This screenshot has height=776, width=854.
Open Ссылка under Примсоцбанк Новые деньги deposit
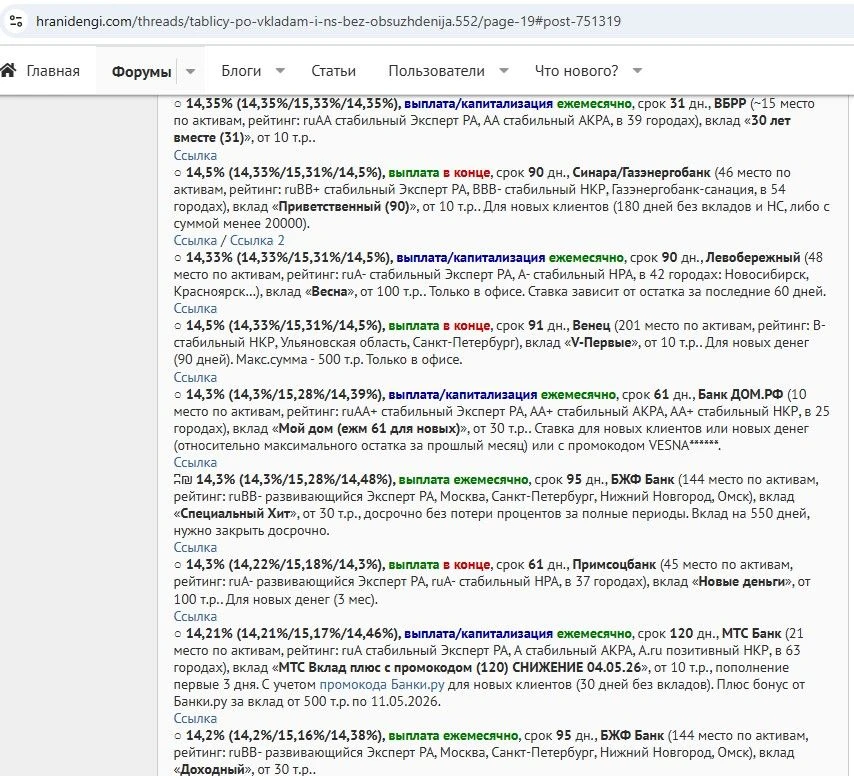click(x=195, y=616)
